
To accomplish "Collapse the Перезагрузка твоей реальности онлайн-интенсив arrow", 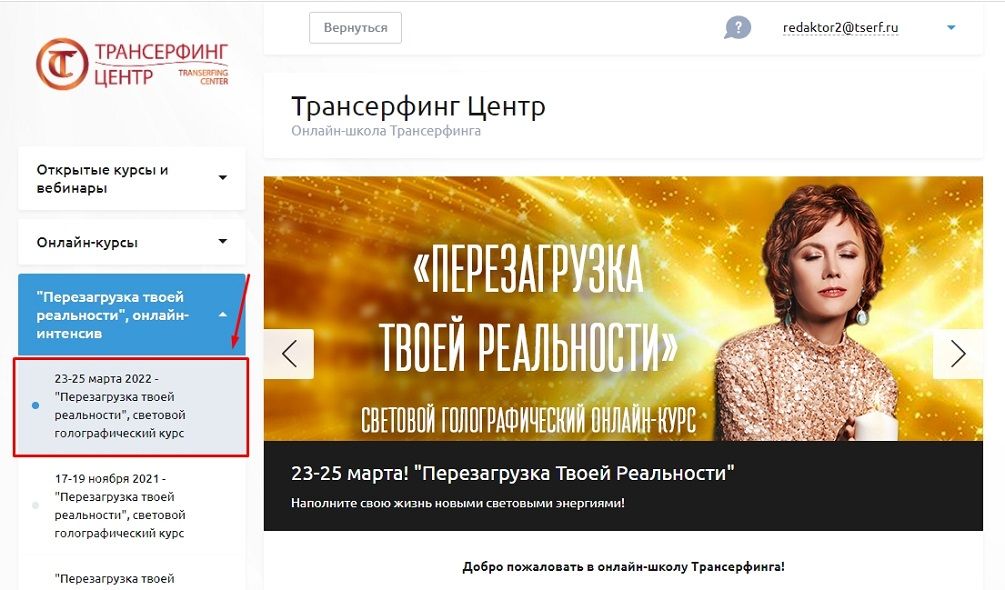I will point(222,315).
